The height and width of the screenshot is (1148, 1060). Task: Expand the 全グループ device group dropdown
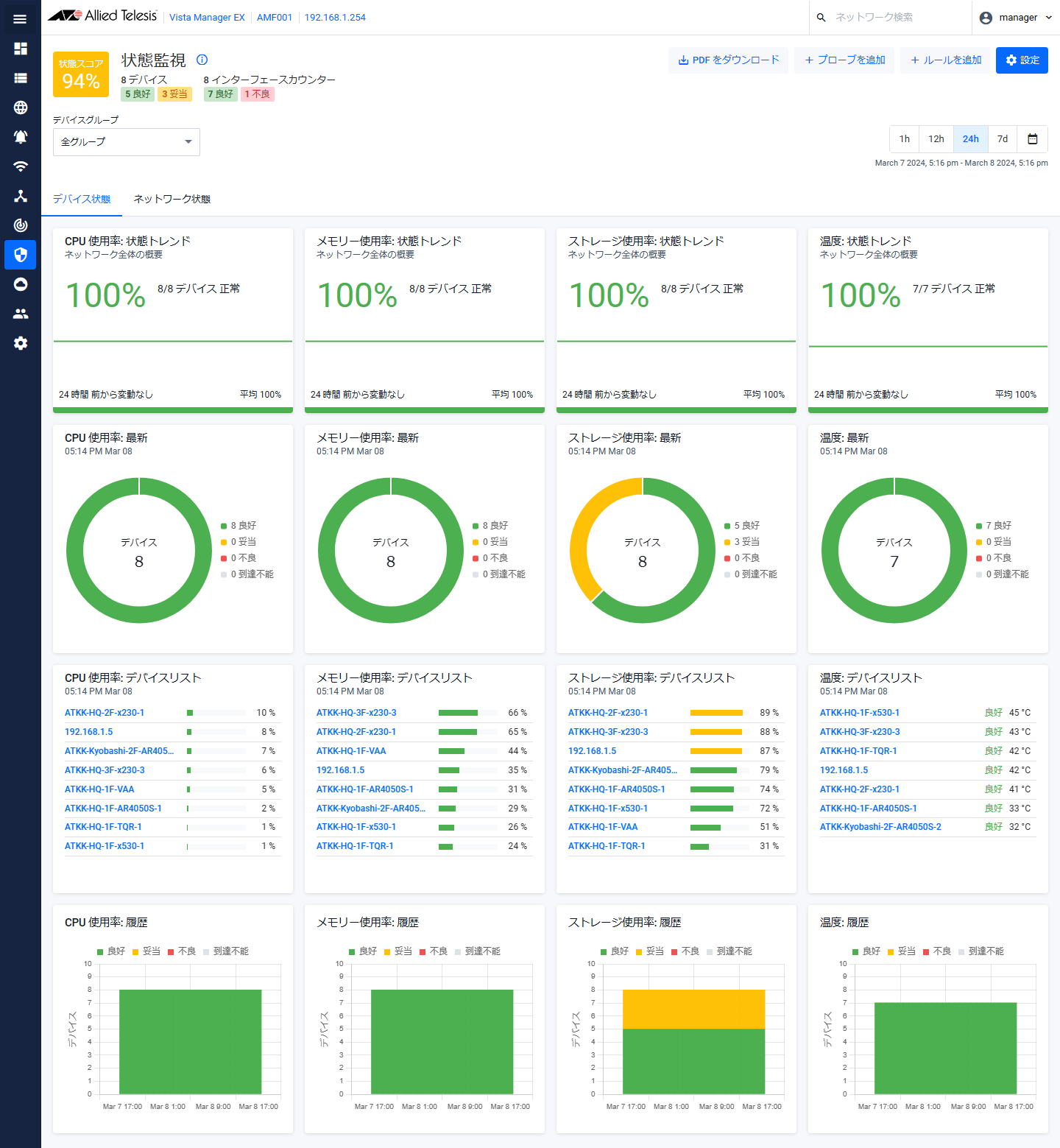[x=127, y=141]
